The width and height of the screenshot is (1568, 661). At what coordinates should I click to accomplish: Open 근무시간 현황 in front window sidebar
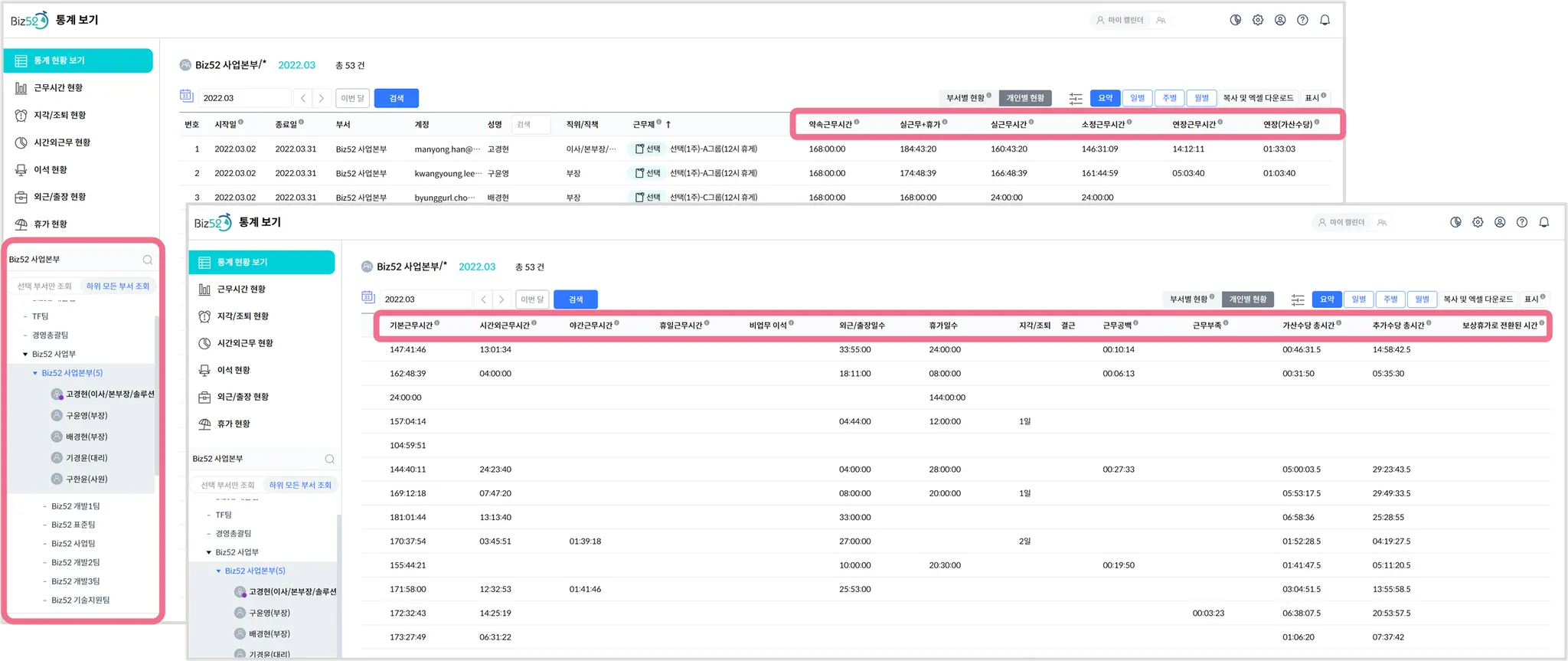point(241,290)
